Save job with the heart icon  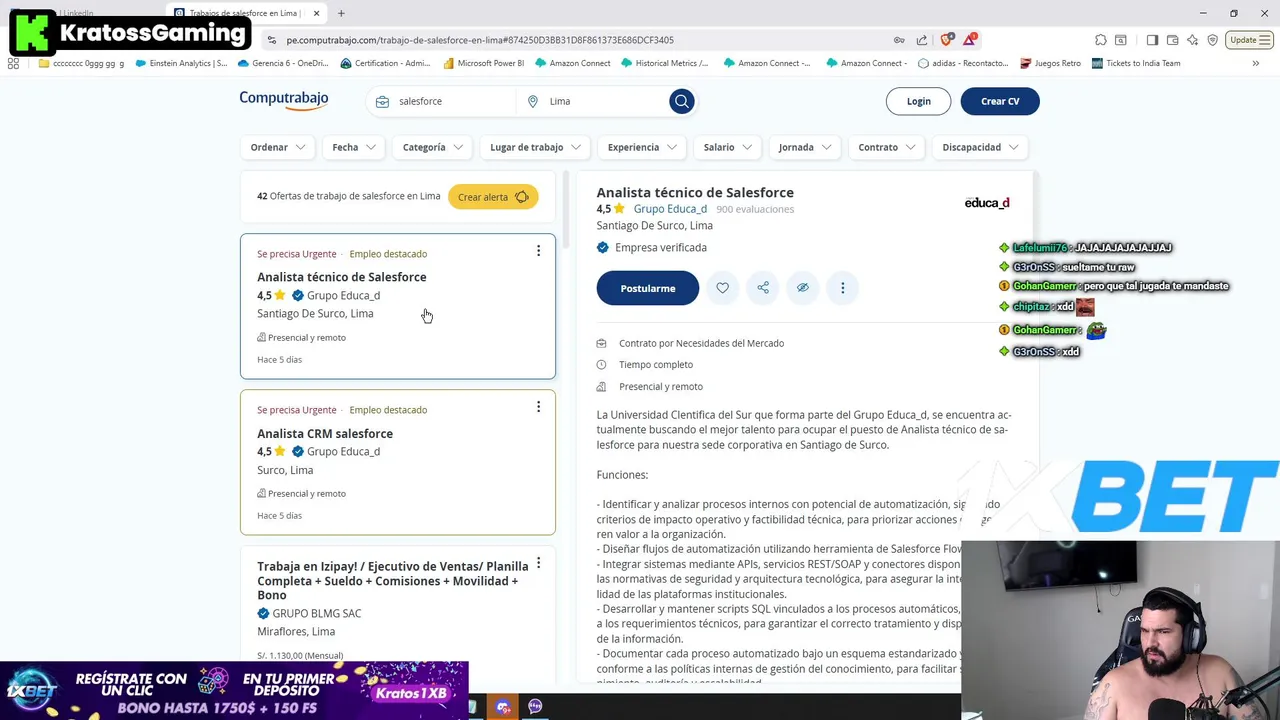click(722, 288)
